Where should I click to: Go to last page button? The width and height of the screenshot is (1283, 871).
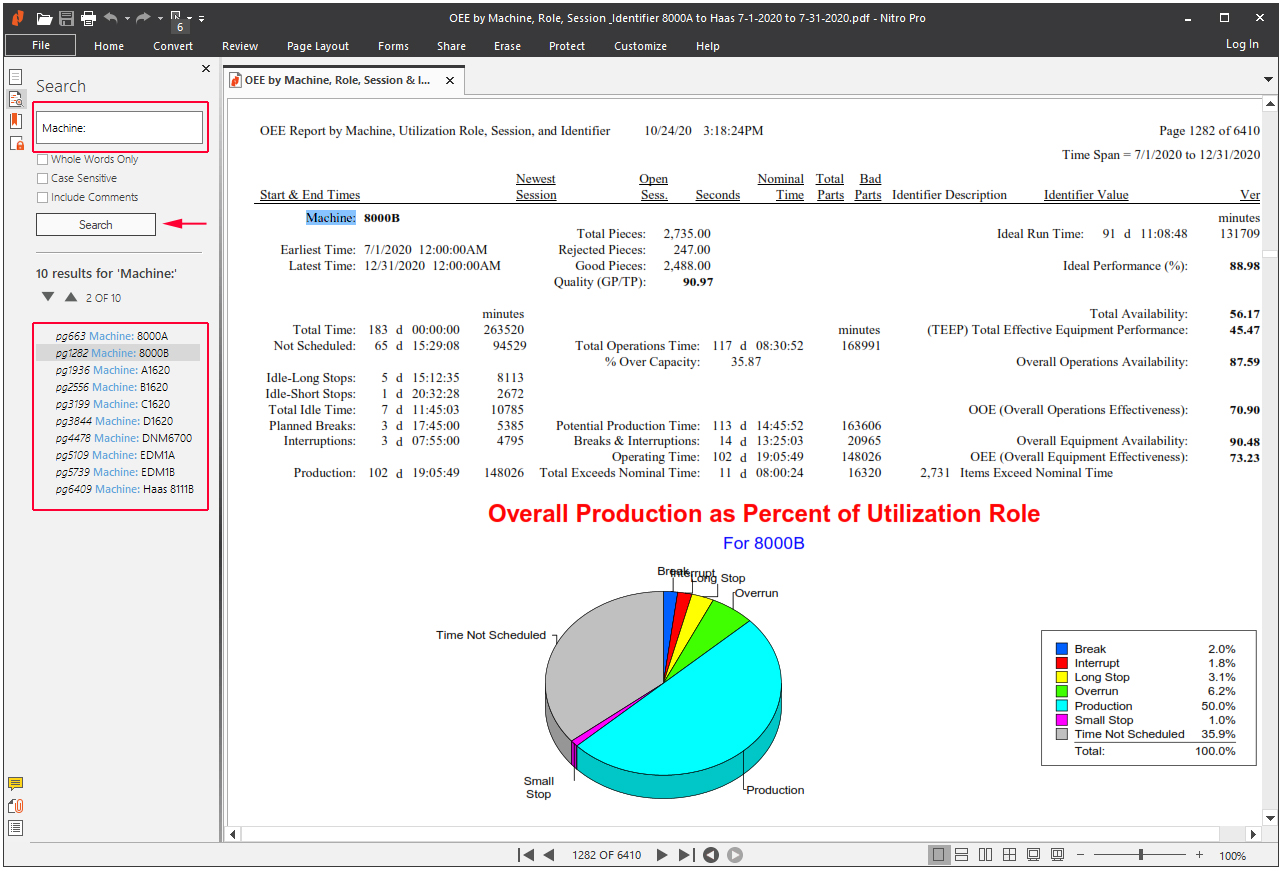point(686,855)
